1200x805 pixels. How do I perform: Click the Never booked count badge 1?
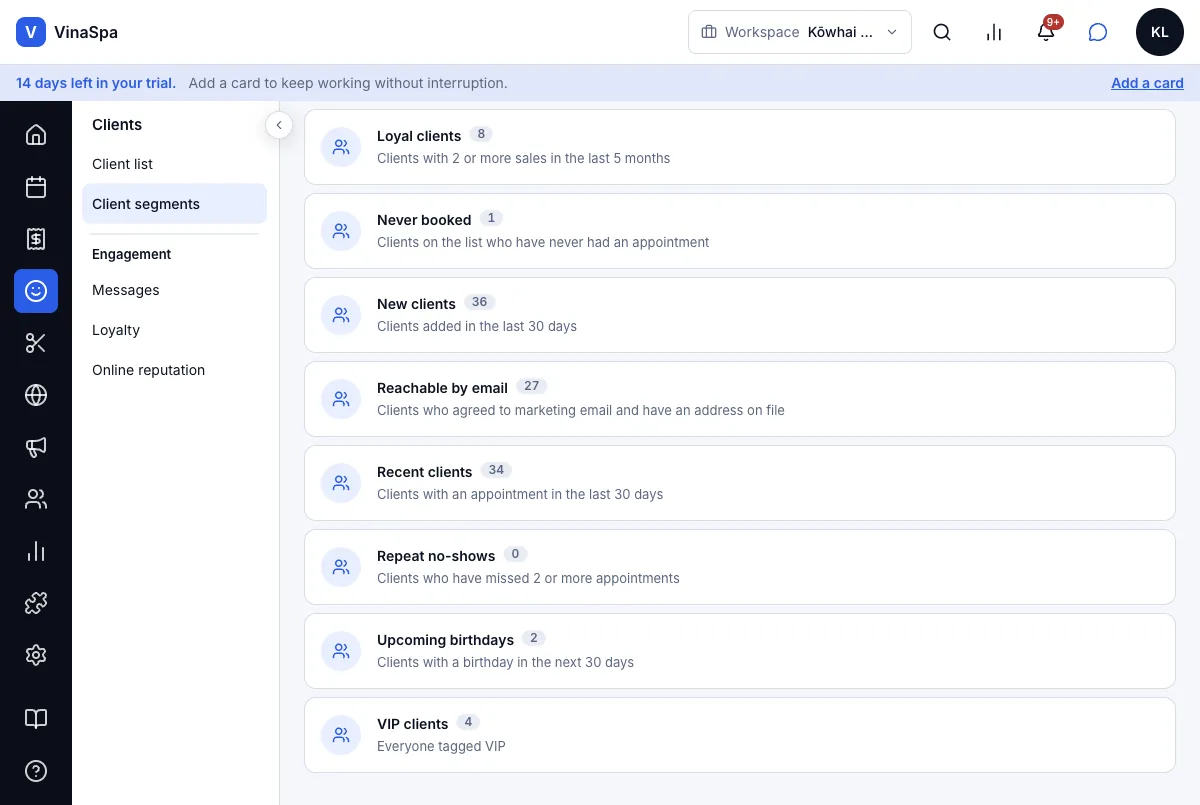[x=491, y=218]
